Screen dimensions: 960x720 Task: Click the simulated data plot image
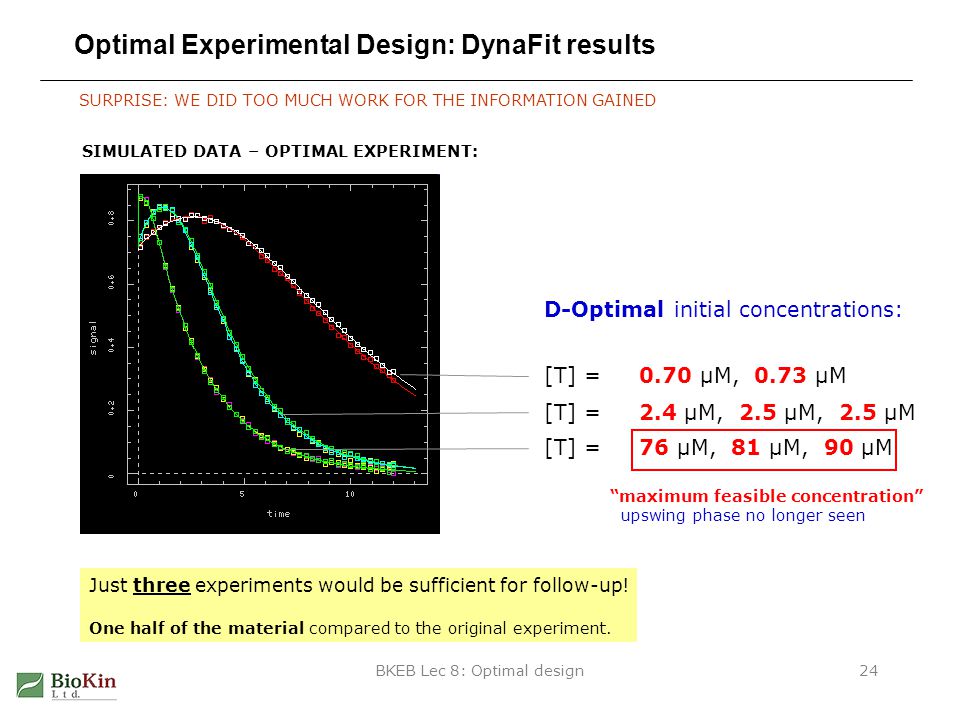point(260,354)
